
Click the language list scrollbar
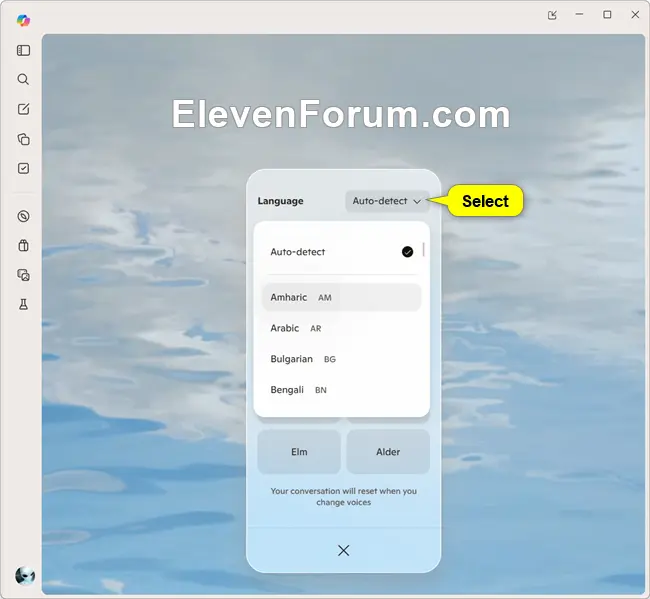coord(423,250)
